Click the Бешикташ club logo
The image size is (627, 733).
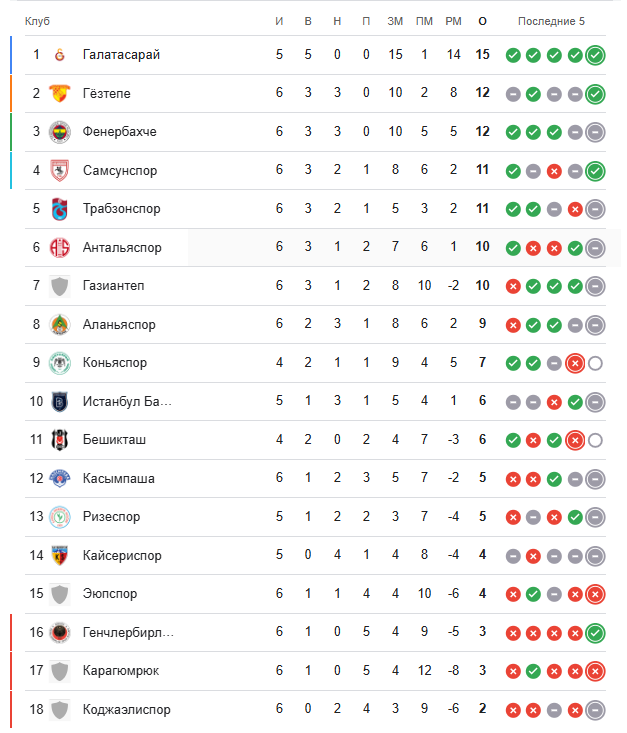59,440
